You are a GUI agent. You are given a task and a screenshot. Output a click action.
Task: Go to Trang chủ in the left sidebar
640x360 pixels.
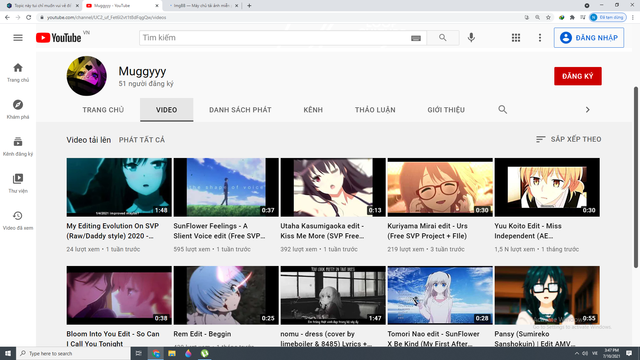18,72
